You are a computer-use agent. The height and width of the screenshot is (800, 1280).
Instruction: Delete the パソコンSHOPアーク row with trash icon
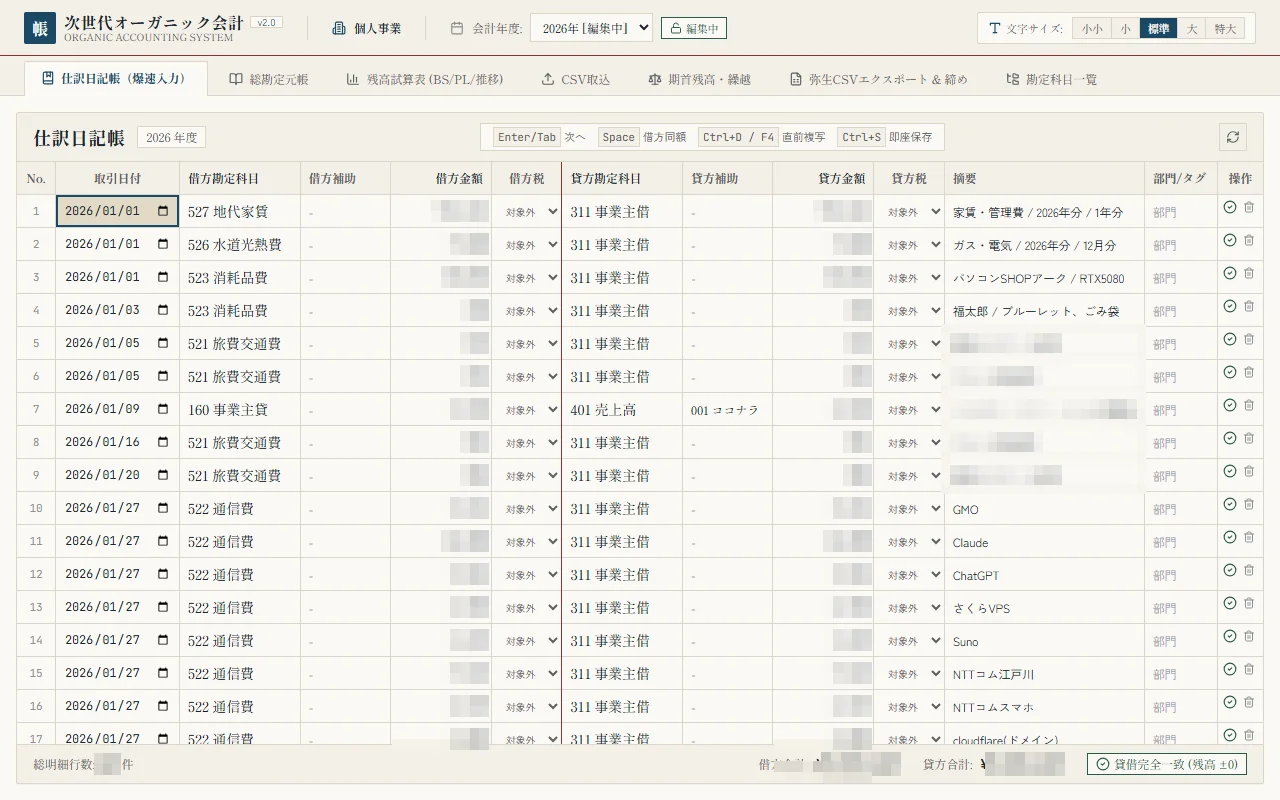point(1249,273)
